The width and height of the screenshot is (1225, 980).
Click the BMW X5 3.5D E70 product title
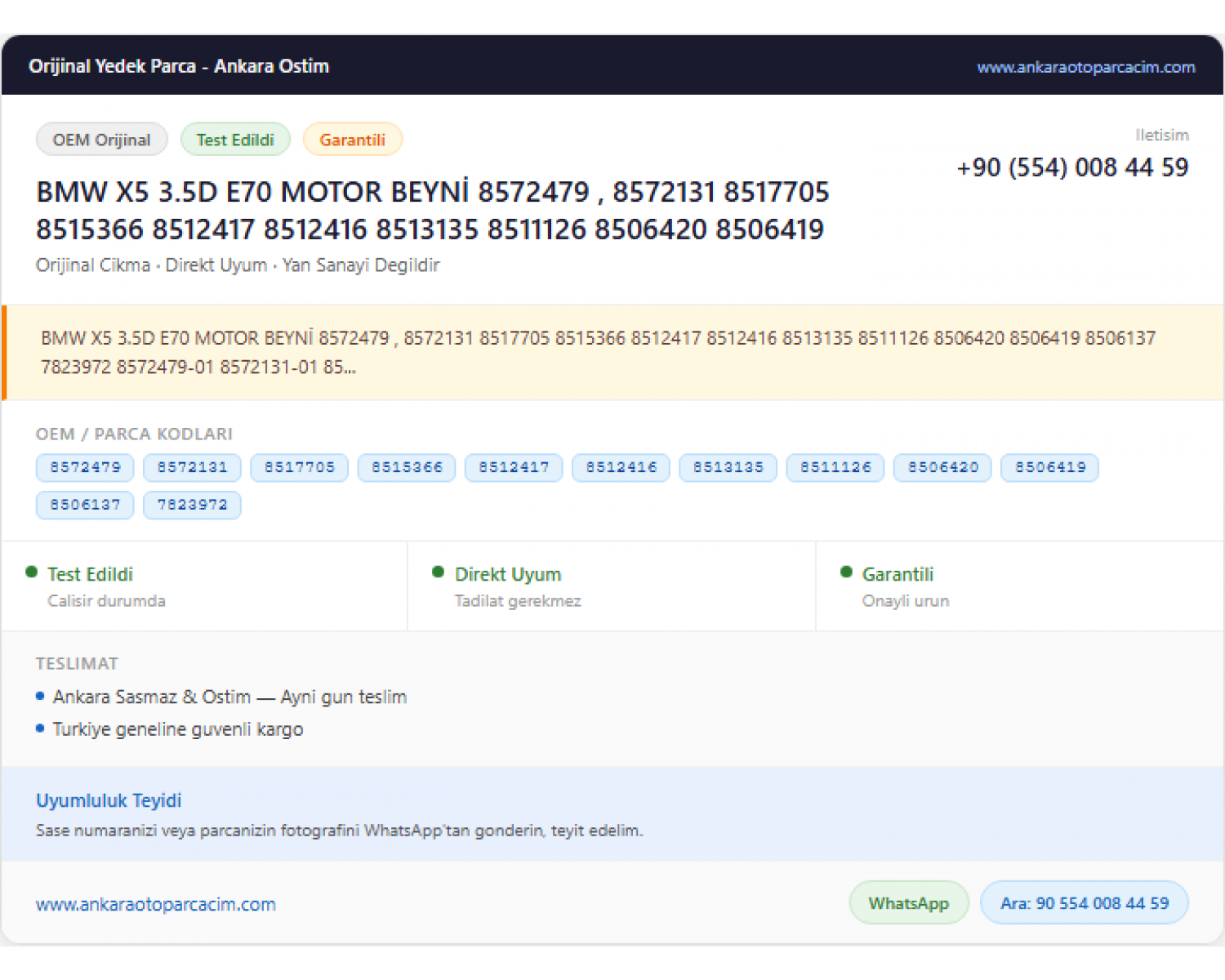point(433,211)
